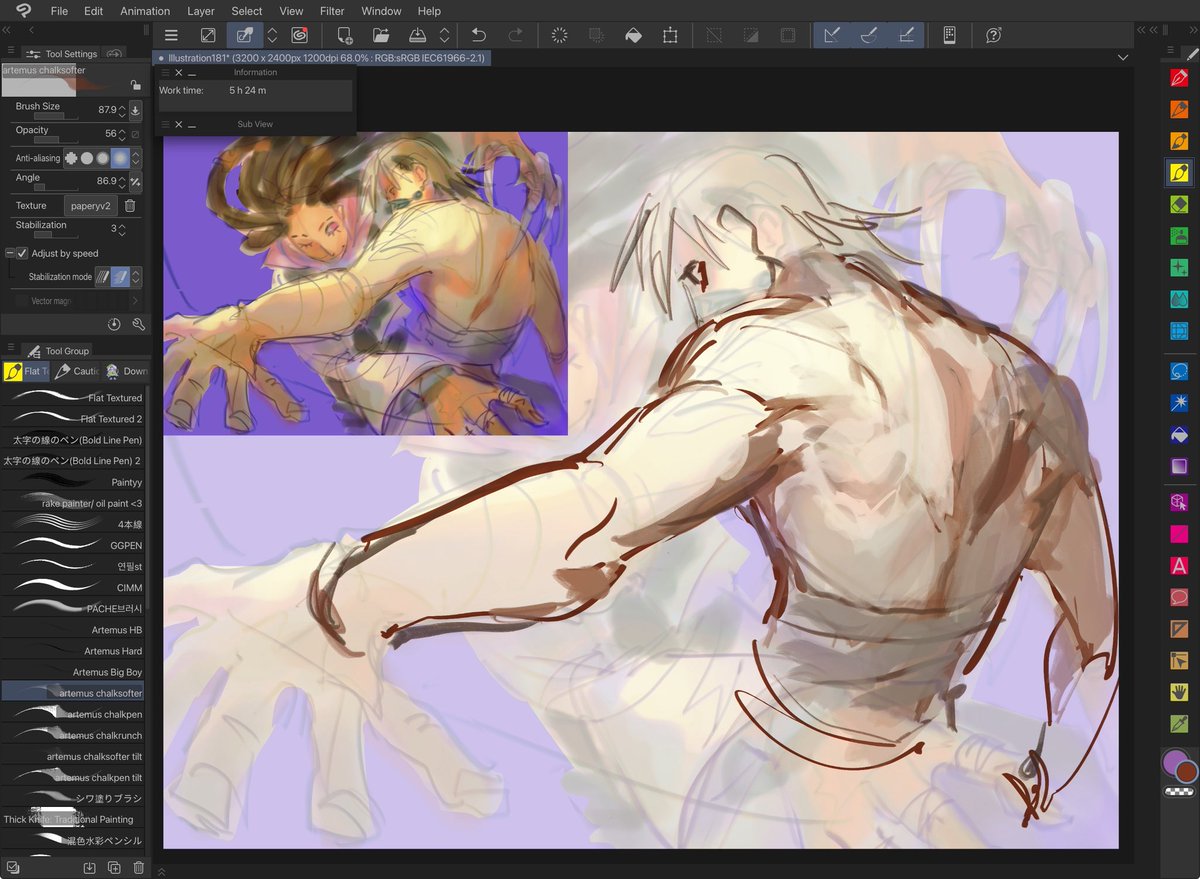
Task: Save the illustration with the Save icon
Action: tap(418, 35)
